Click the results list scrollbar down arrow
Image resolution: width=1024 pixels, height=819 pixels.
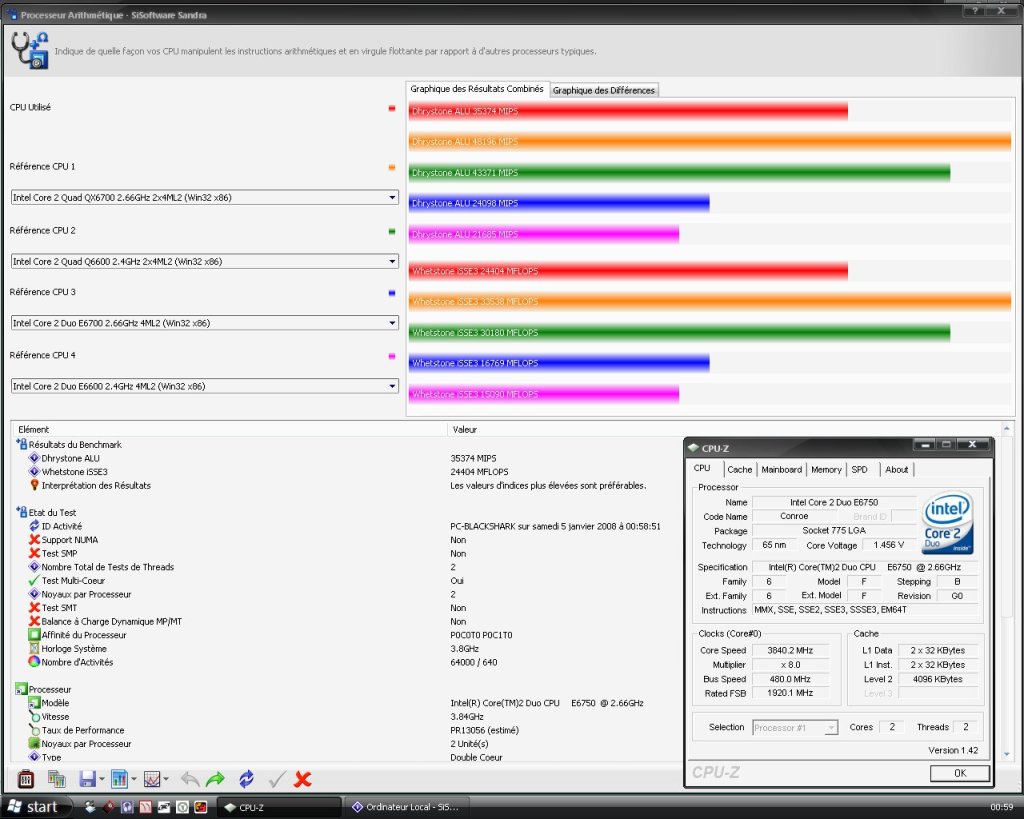click(x=1006, y=754)
